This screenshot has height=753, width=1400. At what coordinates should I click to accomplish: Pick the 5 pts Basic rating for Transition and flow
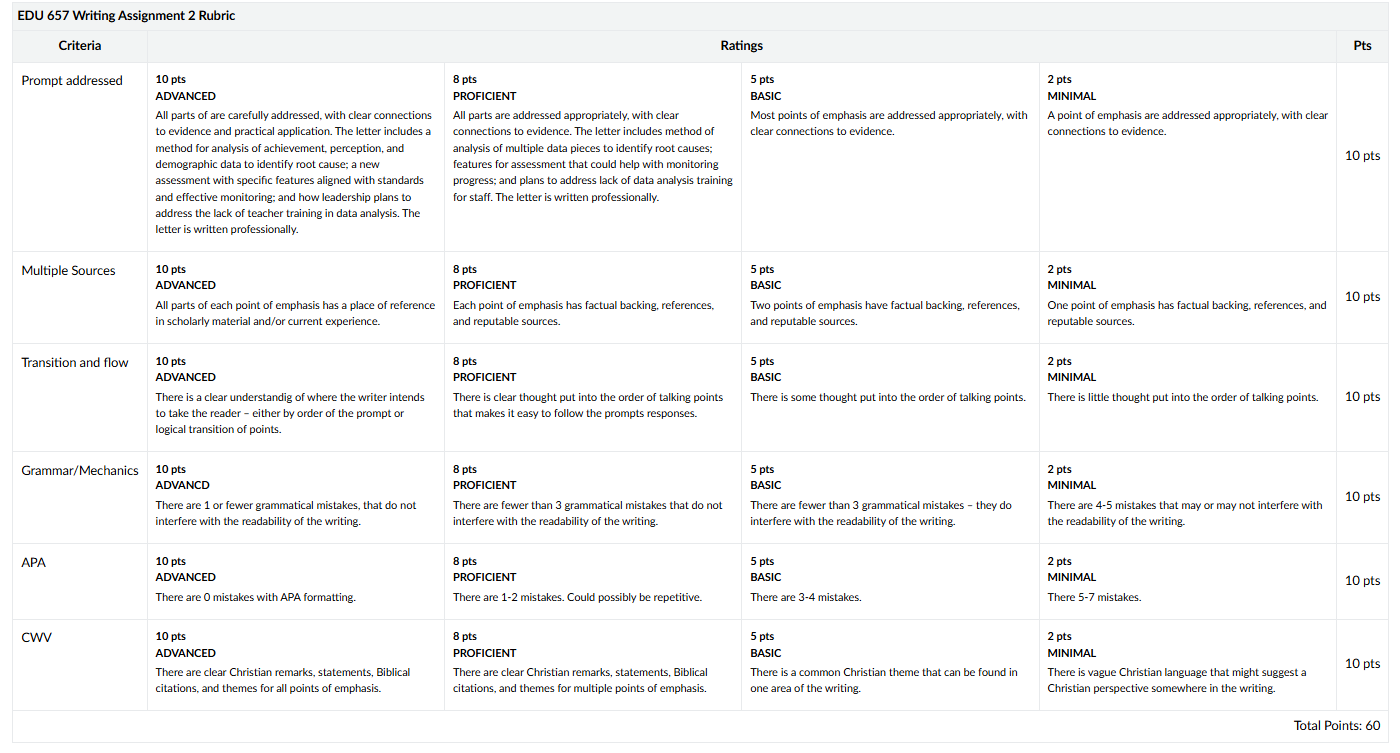tap(890, 397)
